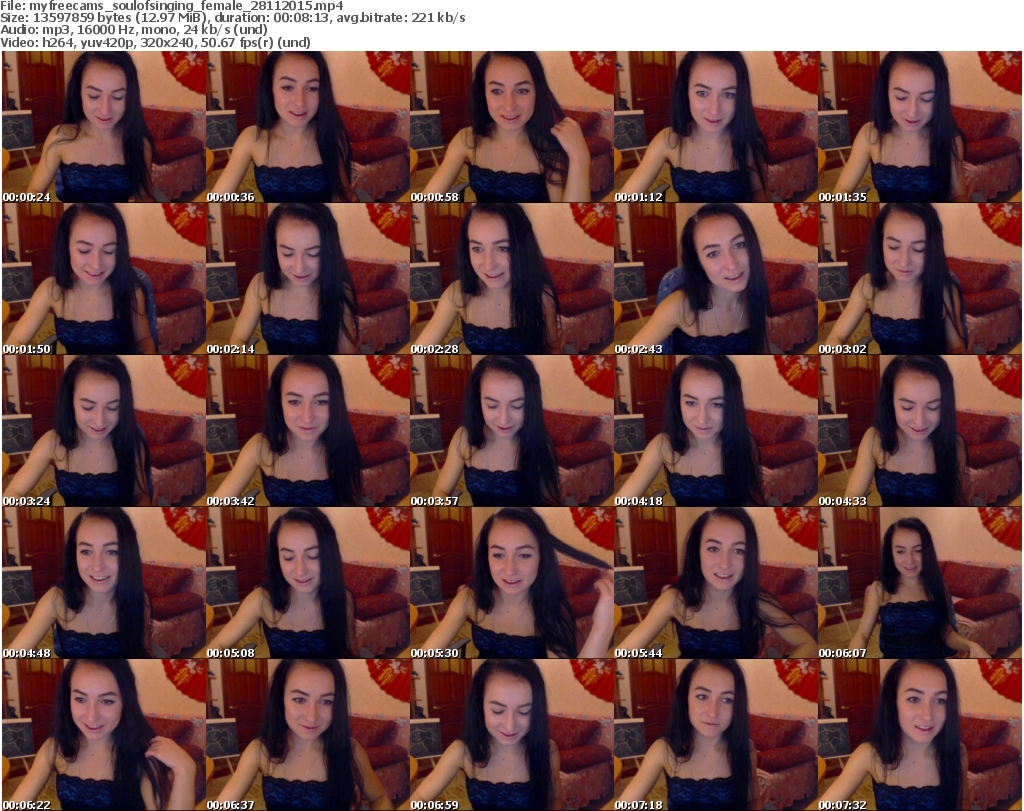The image size is (1024, 811).
Task: View the thumbnail labeled 00:06:22
Action: coord(104,735)
